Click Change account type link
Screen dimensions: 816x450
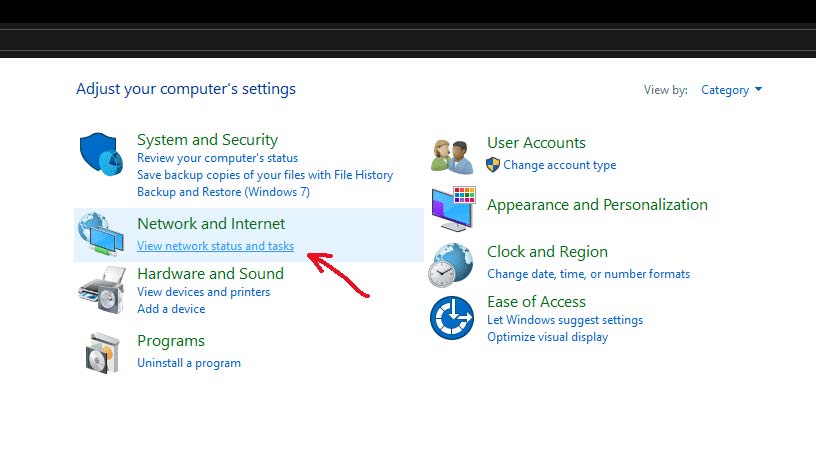coord(559,165)
